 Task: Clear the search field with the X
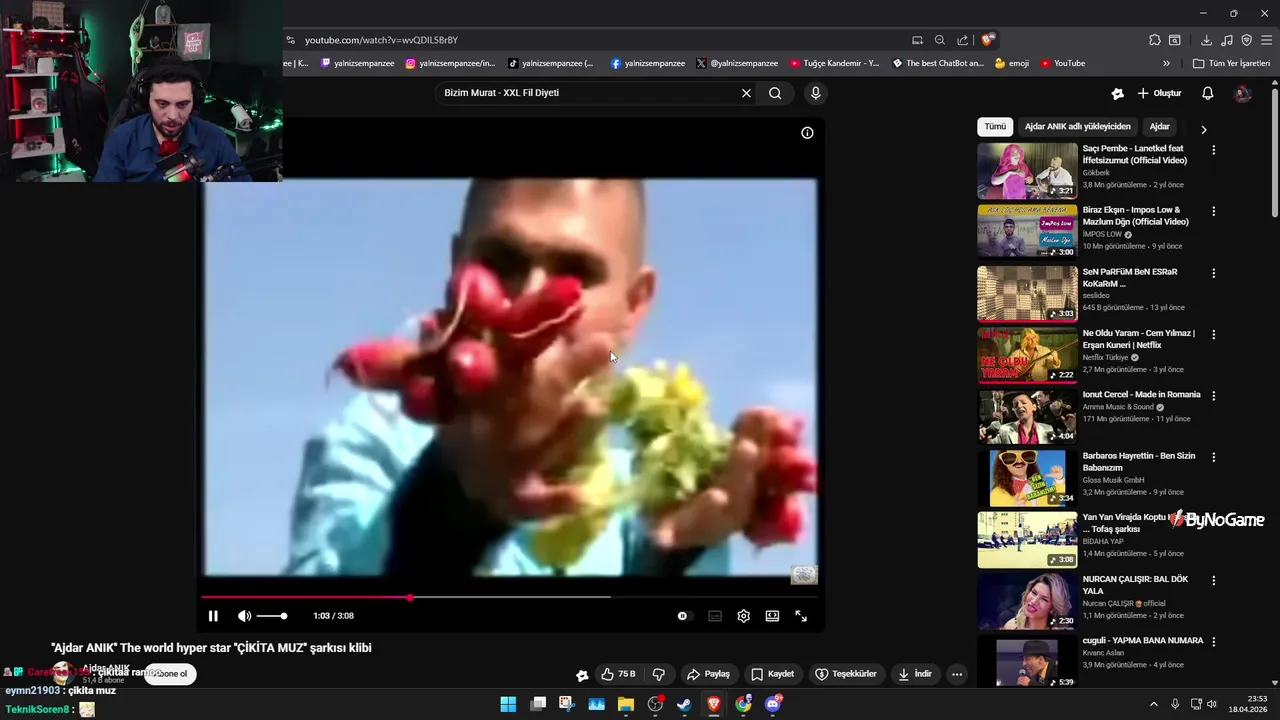click(x=746, y=93)
